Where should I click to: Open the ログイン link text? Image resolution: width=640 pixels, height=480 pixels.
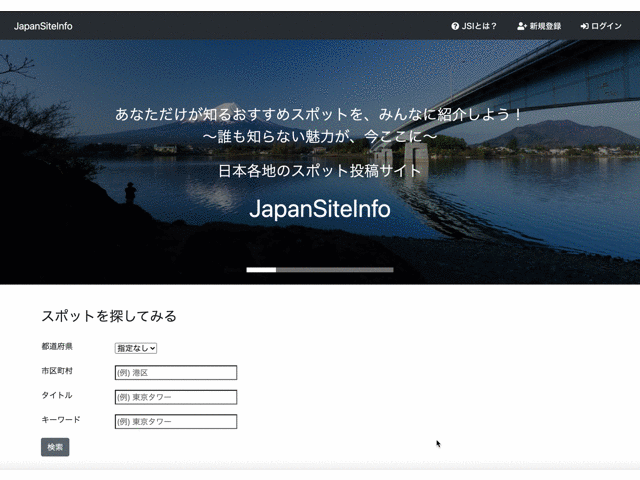click(x=606, y=26)
